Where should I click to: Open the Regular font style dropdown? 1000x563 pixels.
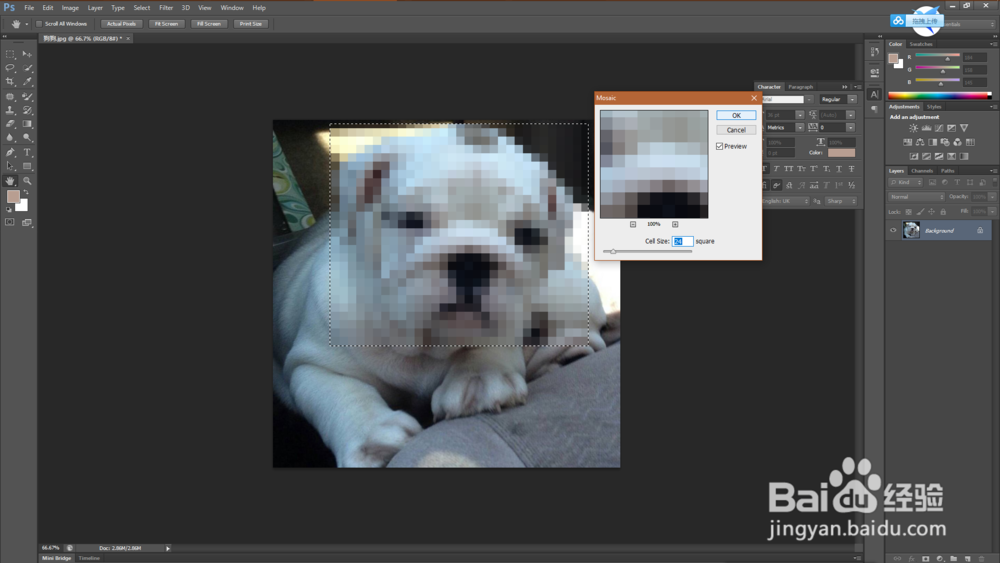838,99
